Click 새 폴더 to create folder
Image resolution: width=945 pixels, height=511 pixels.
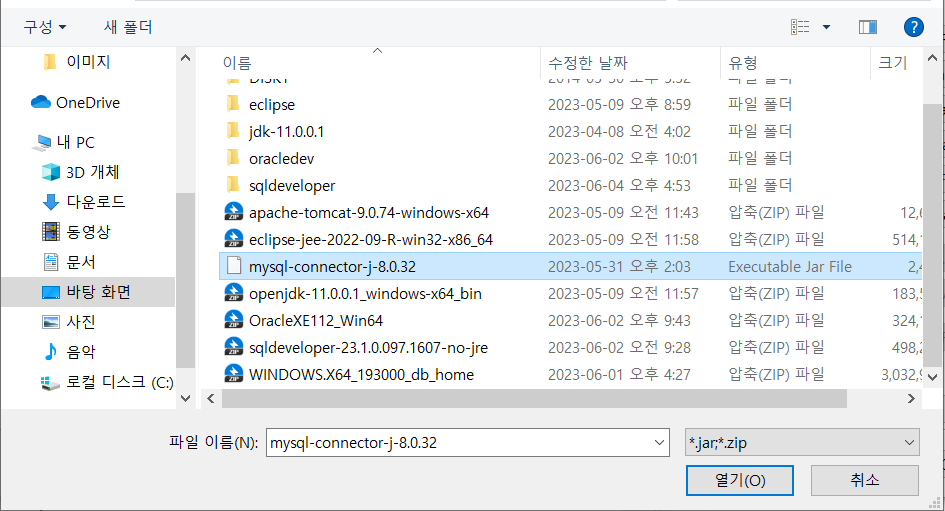click(x=128, y=27)
